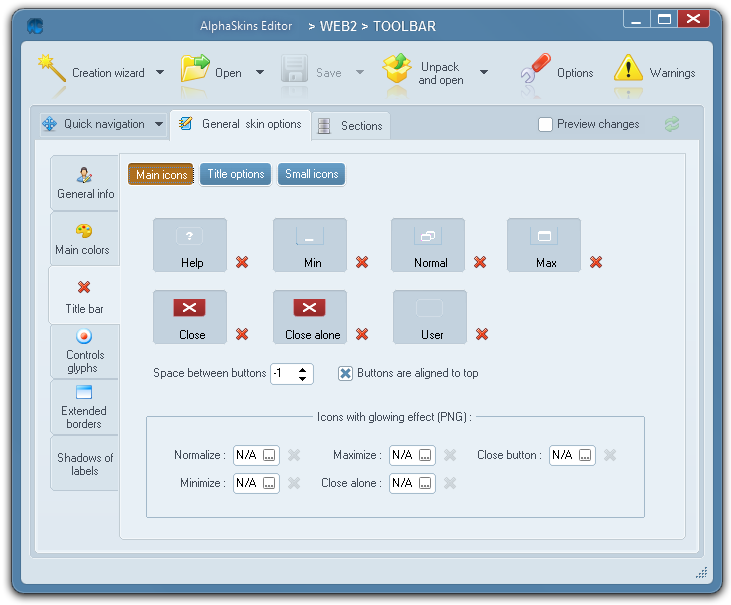This screenshot has width=731, height=605.
Task: Click the gray X next to Close alone field
Action: 450,483
